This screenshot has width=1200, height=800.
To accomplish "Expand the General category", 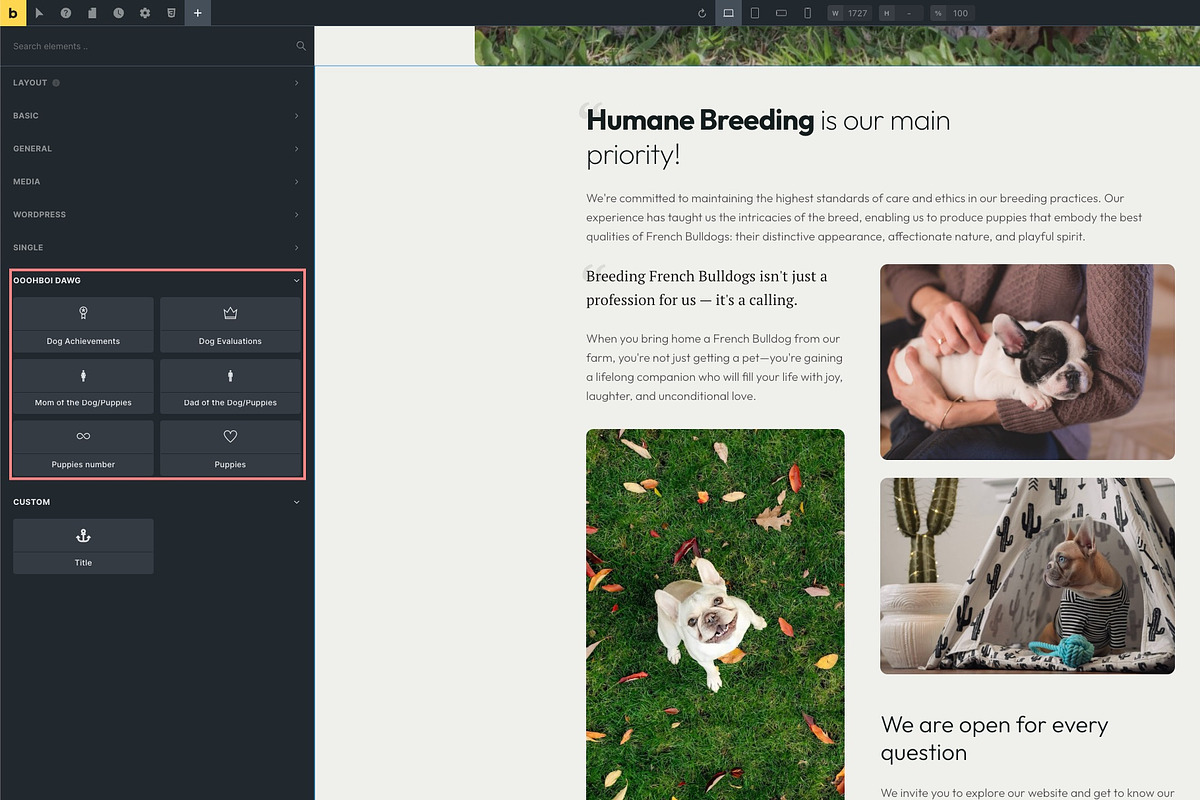I will 157,149.
